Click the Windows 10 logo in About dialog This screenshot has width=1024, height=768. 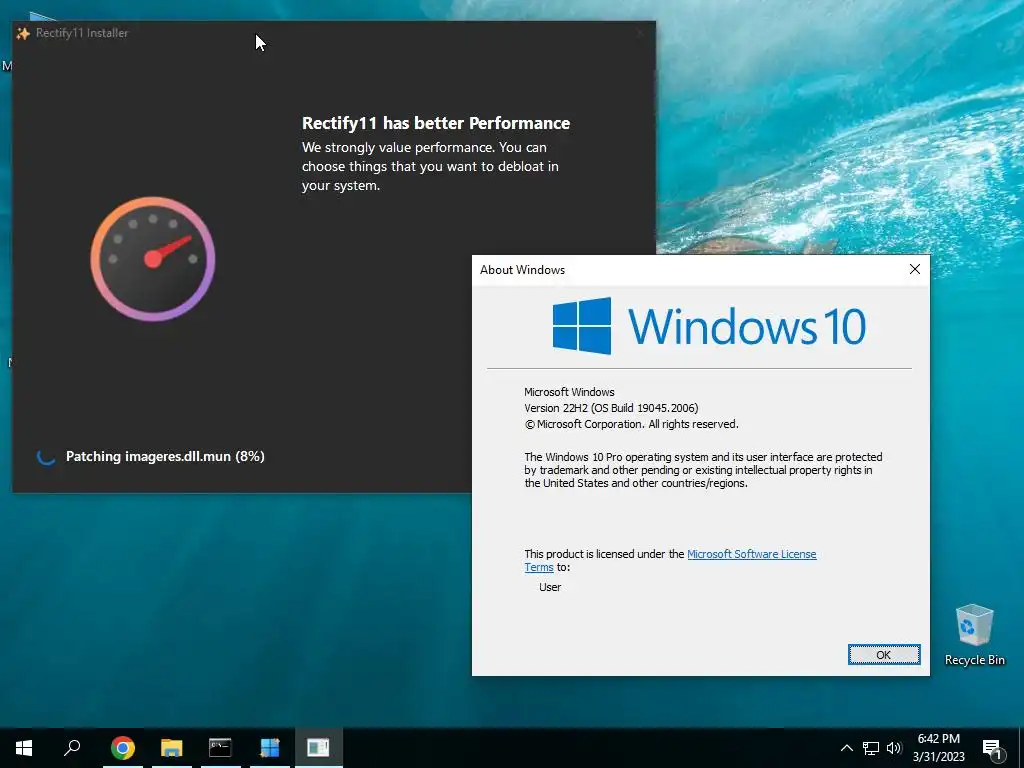coord(709,326)
